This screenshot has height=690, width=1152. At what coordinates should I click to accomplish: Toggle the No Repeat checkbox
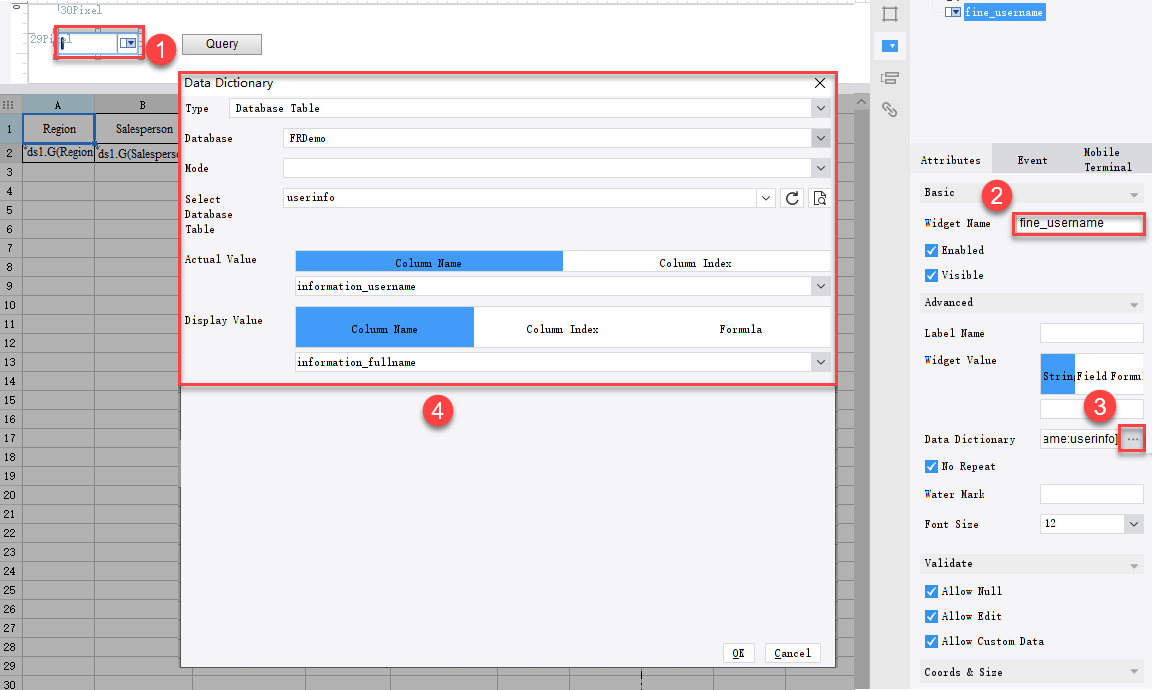click(931, 467)
